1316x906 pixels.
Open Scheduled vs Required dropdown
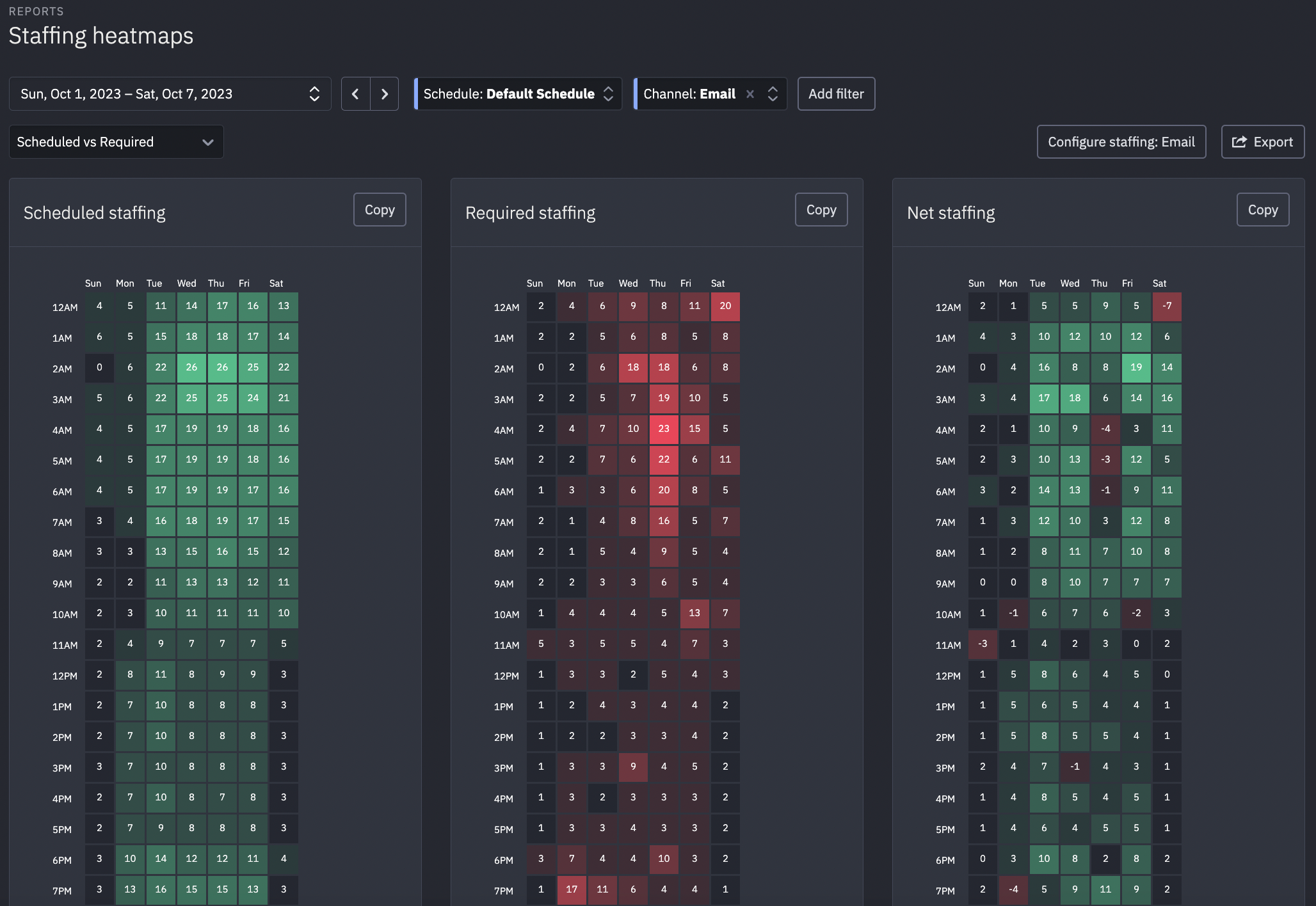116,142
